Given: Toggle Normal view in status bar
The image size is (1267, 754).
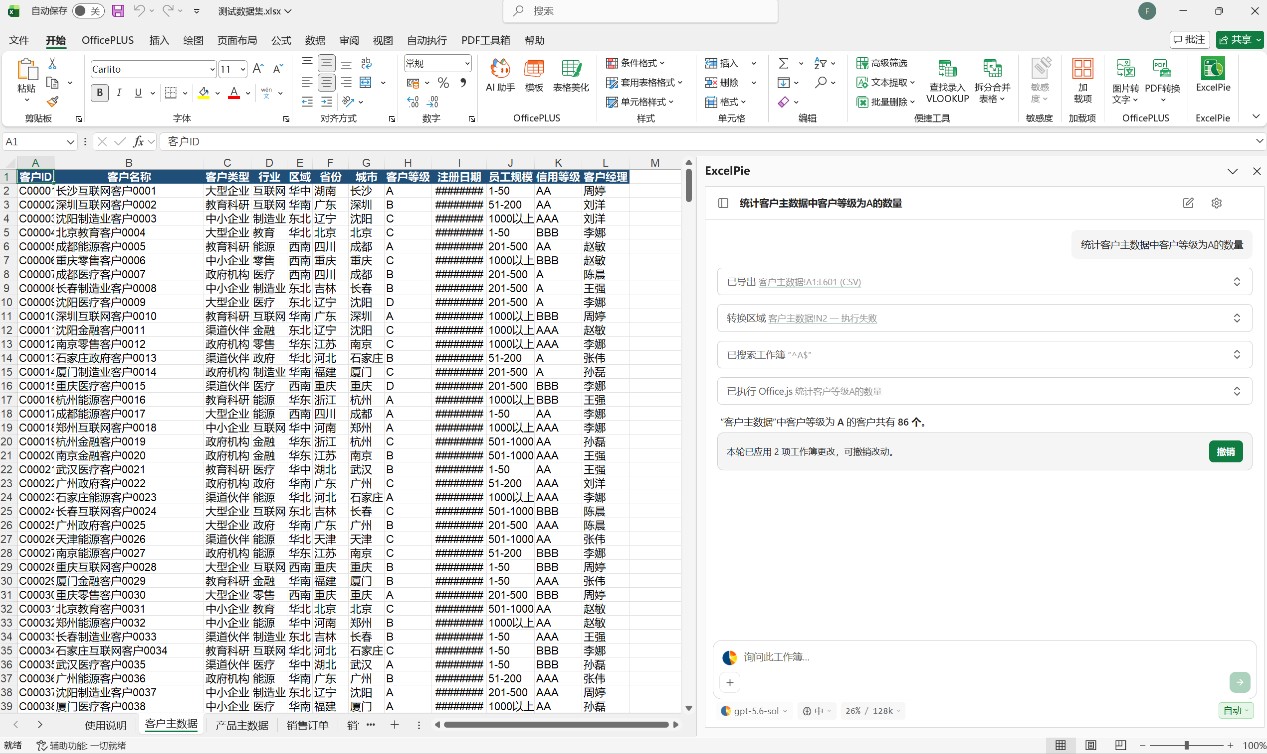Looking at the screenshot, I should pyautogui.click(x=1059, y=745).
